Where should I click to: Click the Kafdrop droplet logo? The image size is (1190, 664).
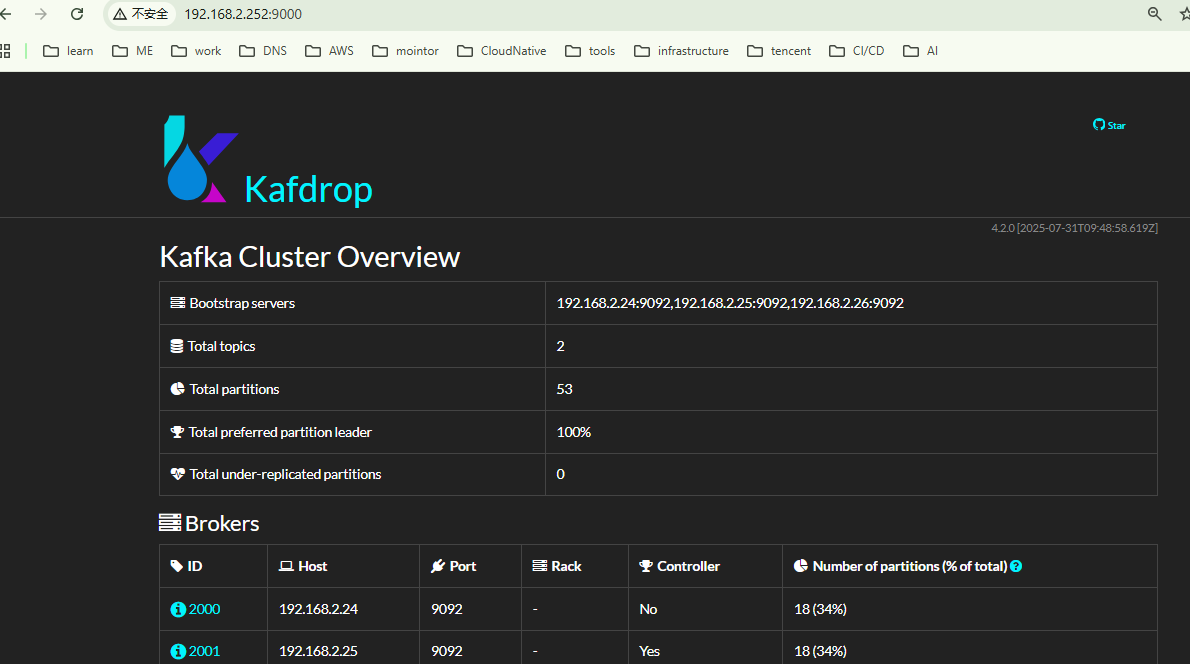[200, 159]
